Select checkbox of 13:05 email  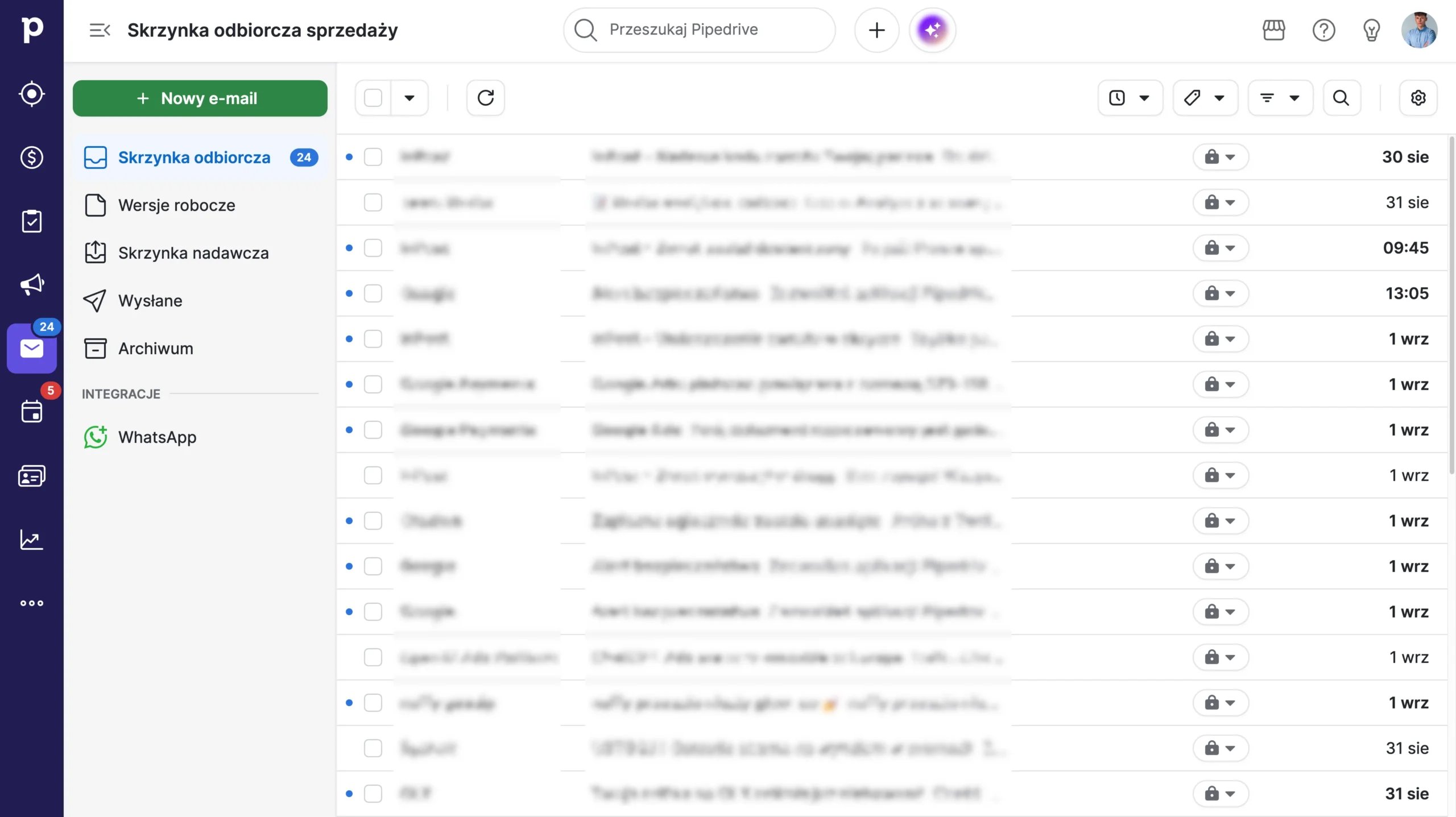click(373, 293)
